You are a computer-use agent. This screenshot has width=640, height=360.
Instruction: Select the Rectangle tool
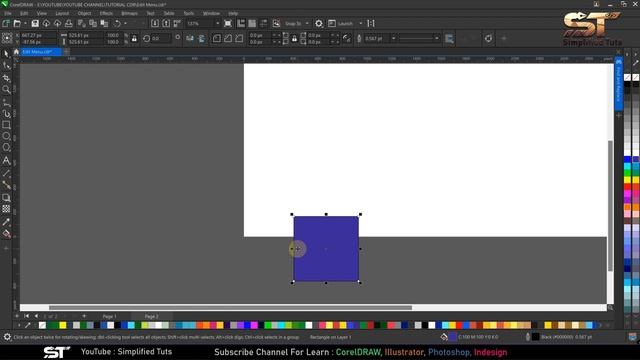[x=6, y=125]
